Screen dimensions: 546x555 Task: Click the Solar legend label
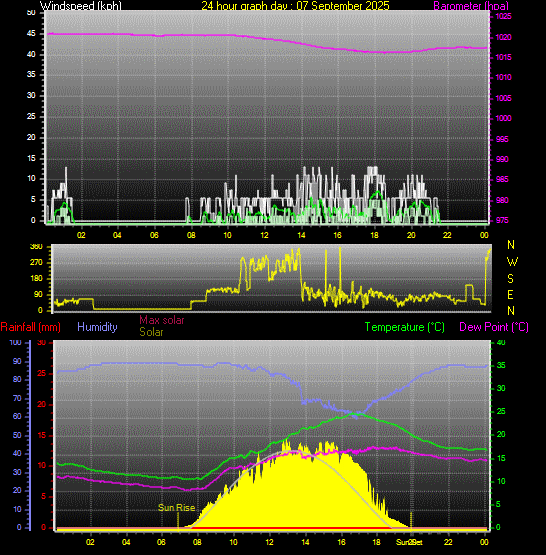151,332
